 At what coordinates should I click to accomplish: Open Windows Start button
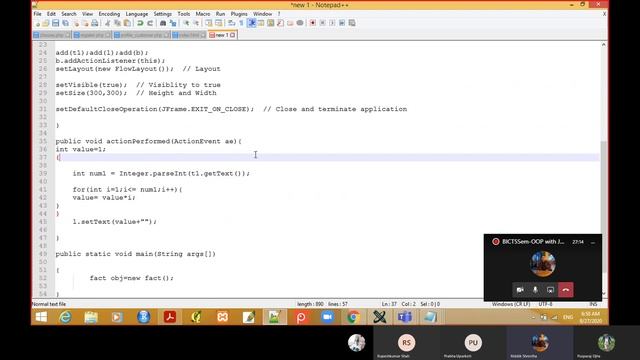tap(41, 317)
